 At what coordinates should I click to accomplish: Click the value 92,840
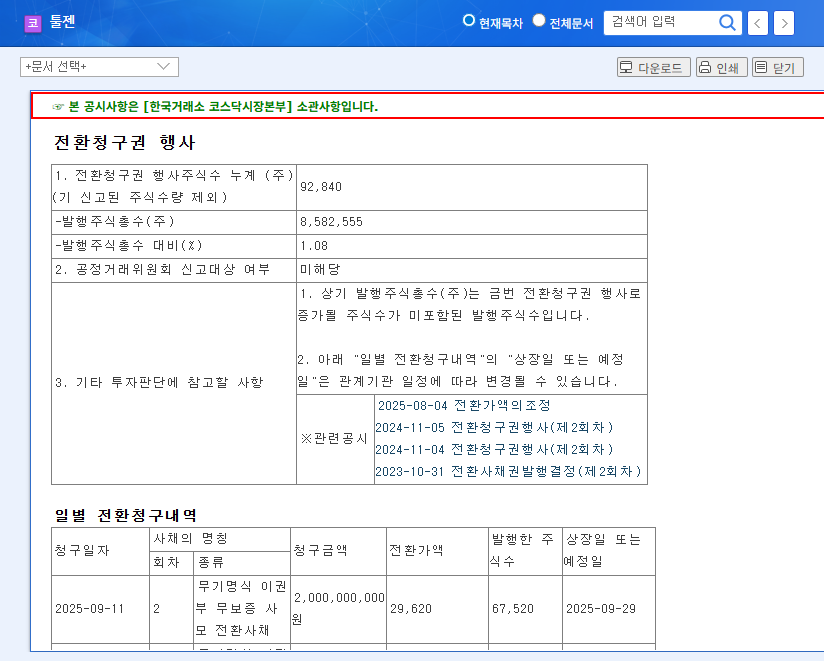click(321, 187)
